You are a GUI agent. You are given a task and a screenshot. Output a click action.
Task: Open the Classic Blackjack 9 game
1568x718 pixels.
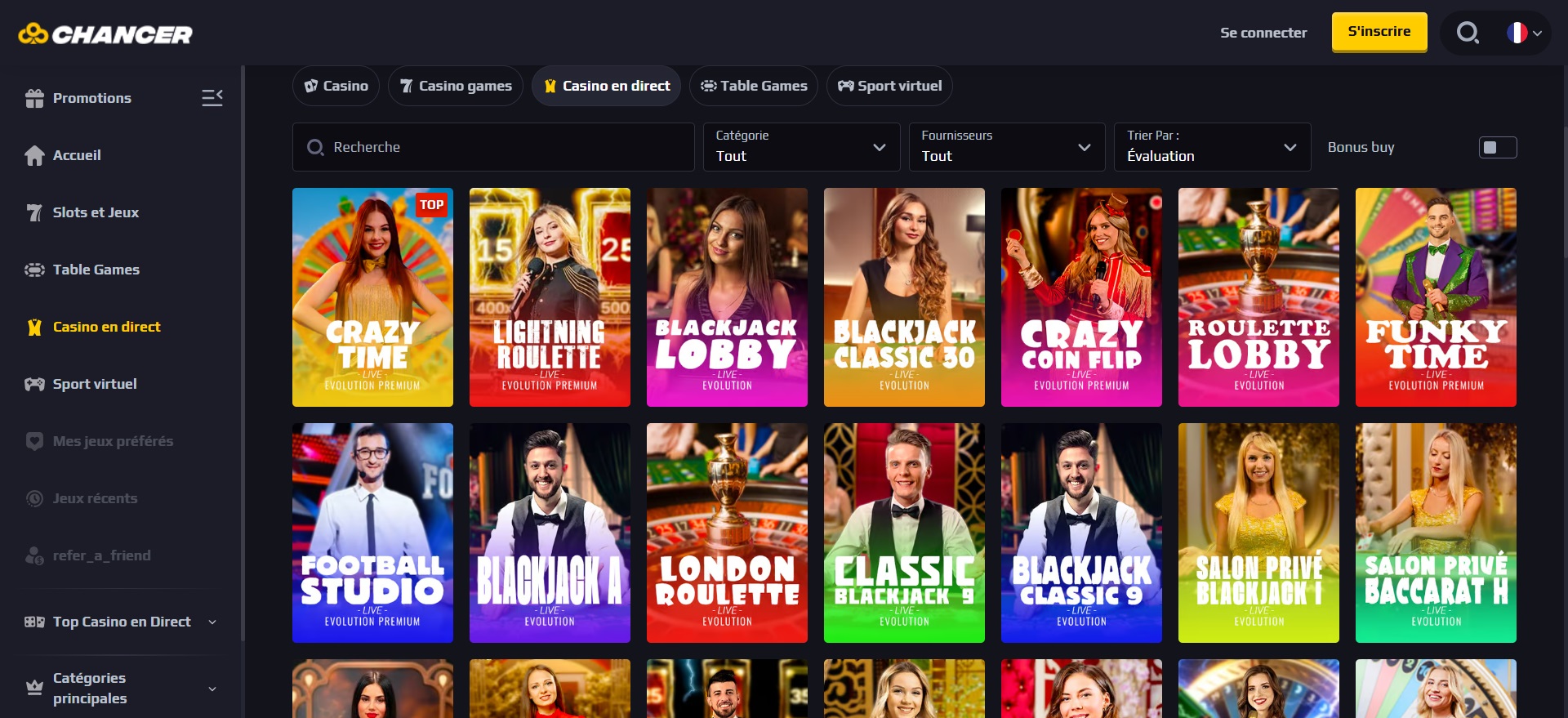904,533
